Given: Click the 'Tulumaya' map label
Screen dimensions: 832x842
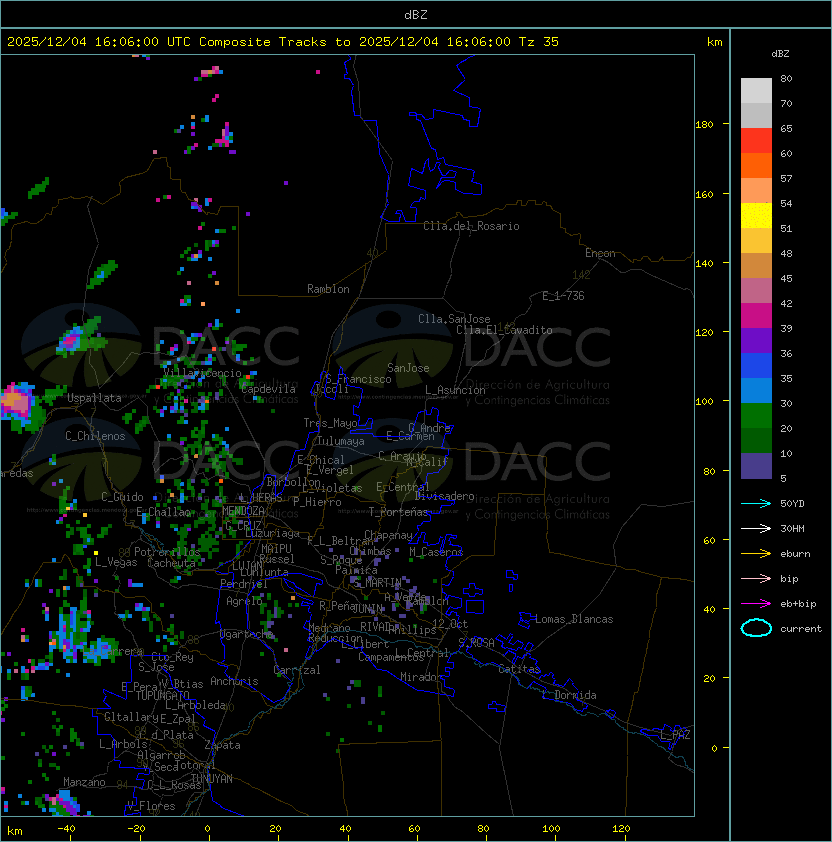Looking at the screenshot, I should (x=341, y=441).
